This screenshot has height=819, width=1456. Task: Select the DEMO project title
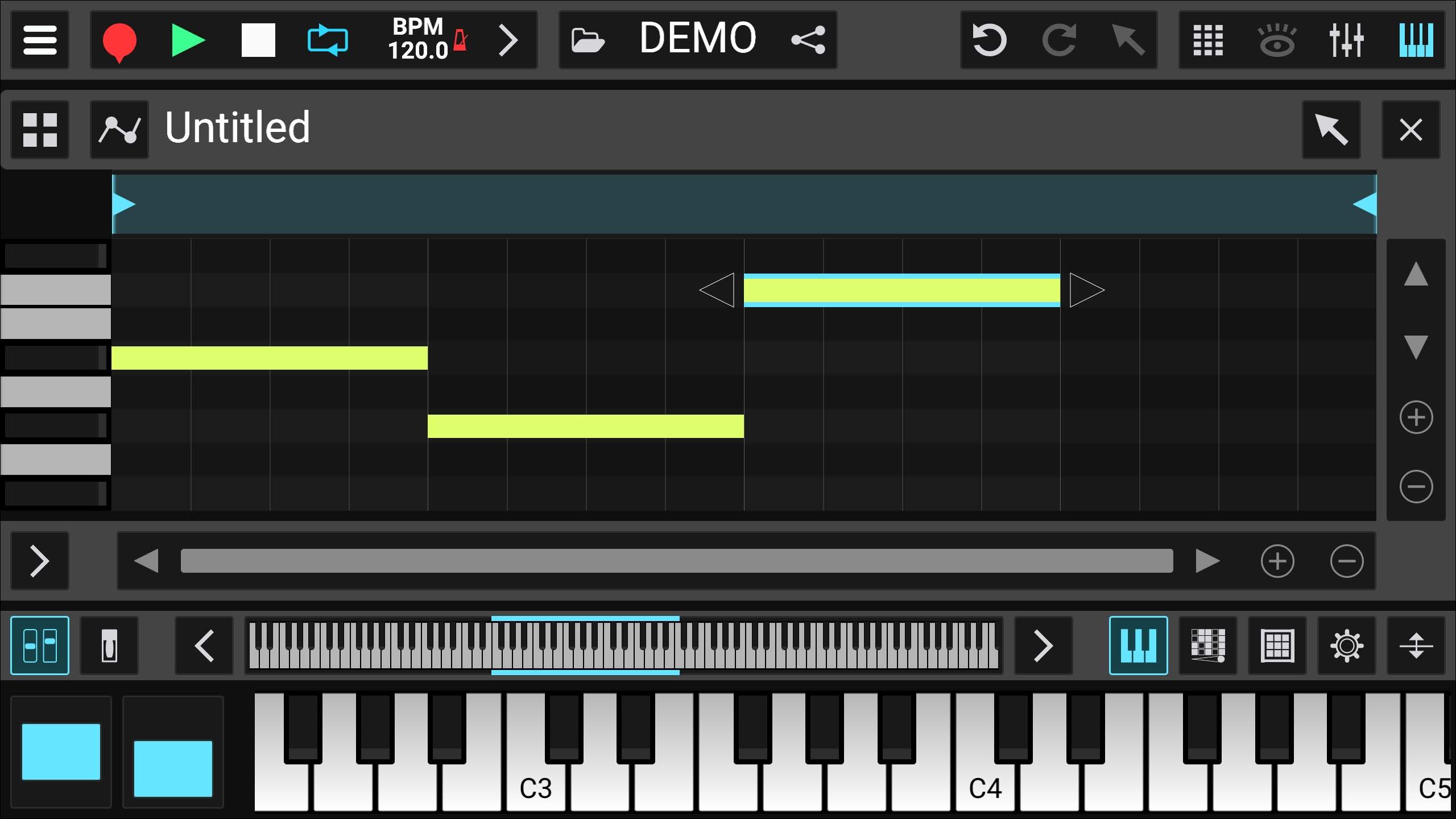click(698, 38)
